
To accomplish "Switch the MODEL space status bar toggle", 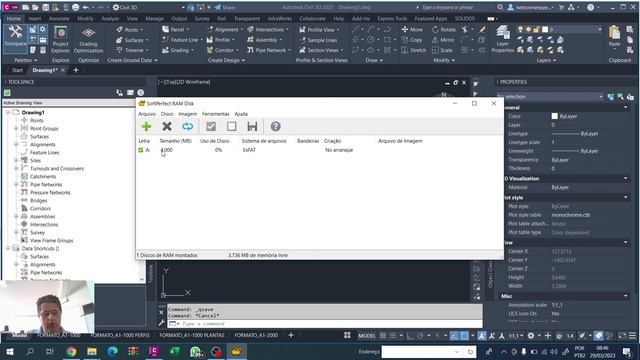I will tap(367, 336).
